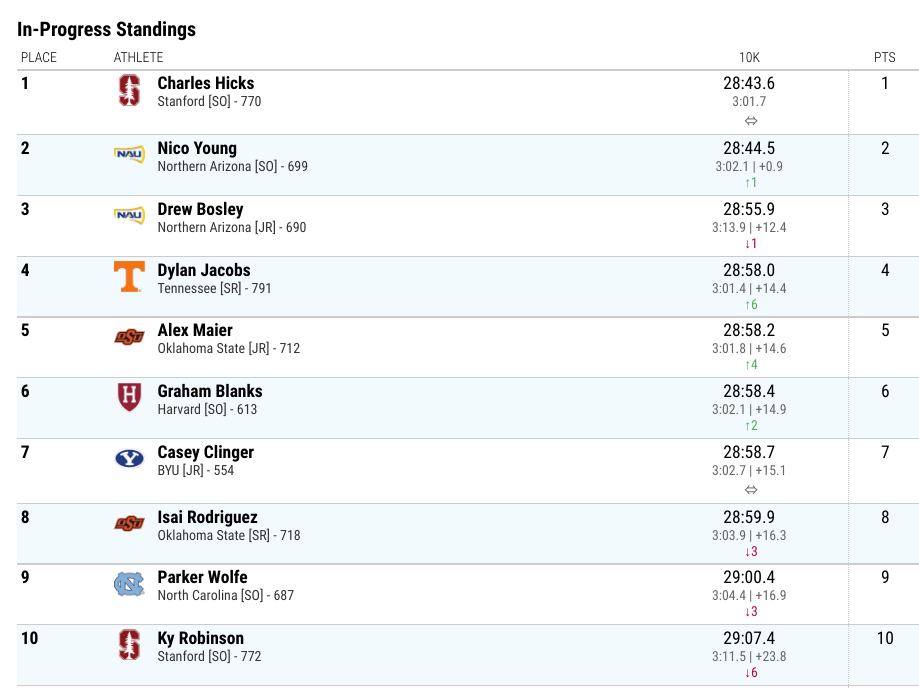The height and width of the screenshot is (689, 919).
Task: Select the Dylan Jacobs name link
Action: pyautogui.click(x=204, y=270)
